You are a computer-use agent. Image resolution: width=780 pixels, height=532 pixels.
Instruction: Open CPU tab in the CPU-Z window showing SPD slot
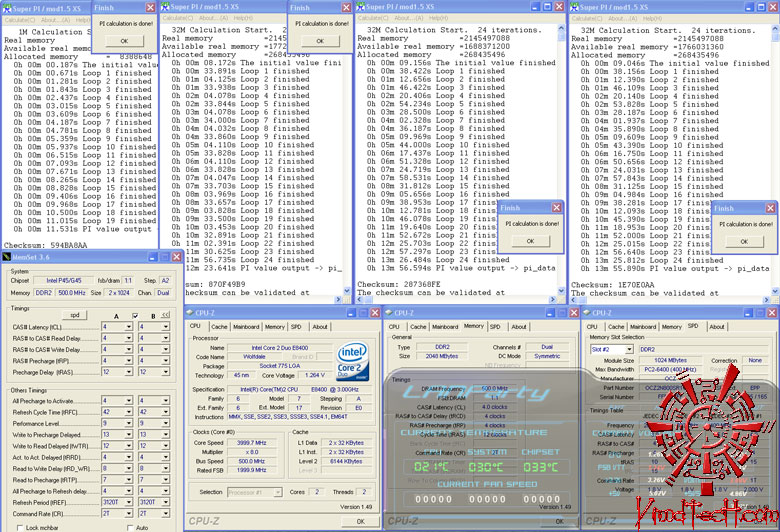(592, 327)
